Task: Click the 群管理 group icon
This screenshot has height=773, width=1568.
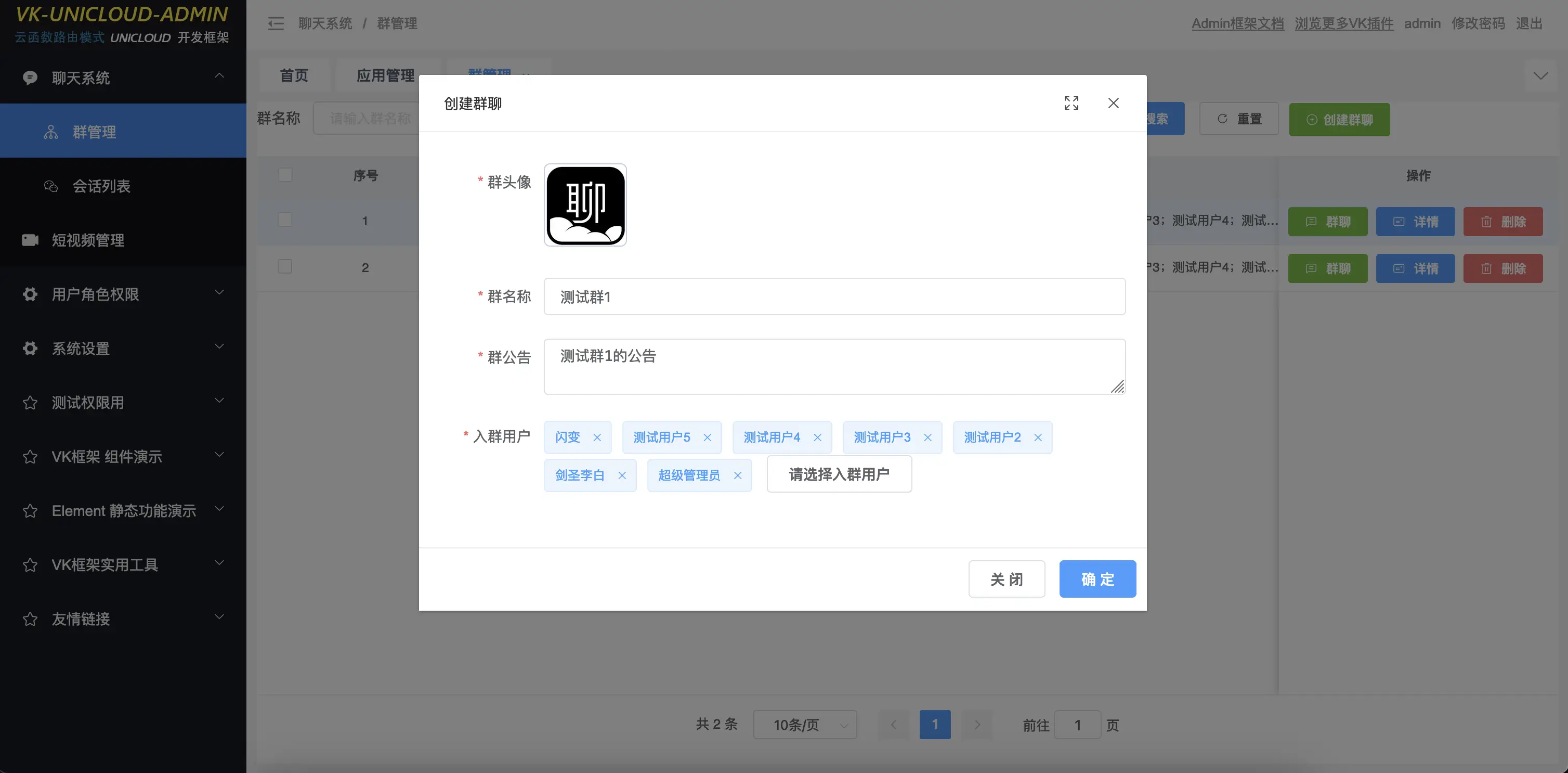Action: pyautogui.click(x=51, y=132)
